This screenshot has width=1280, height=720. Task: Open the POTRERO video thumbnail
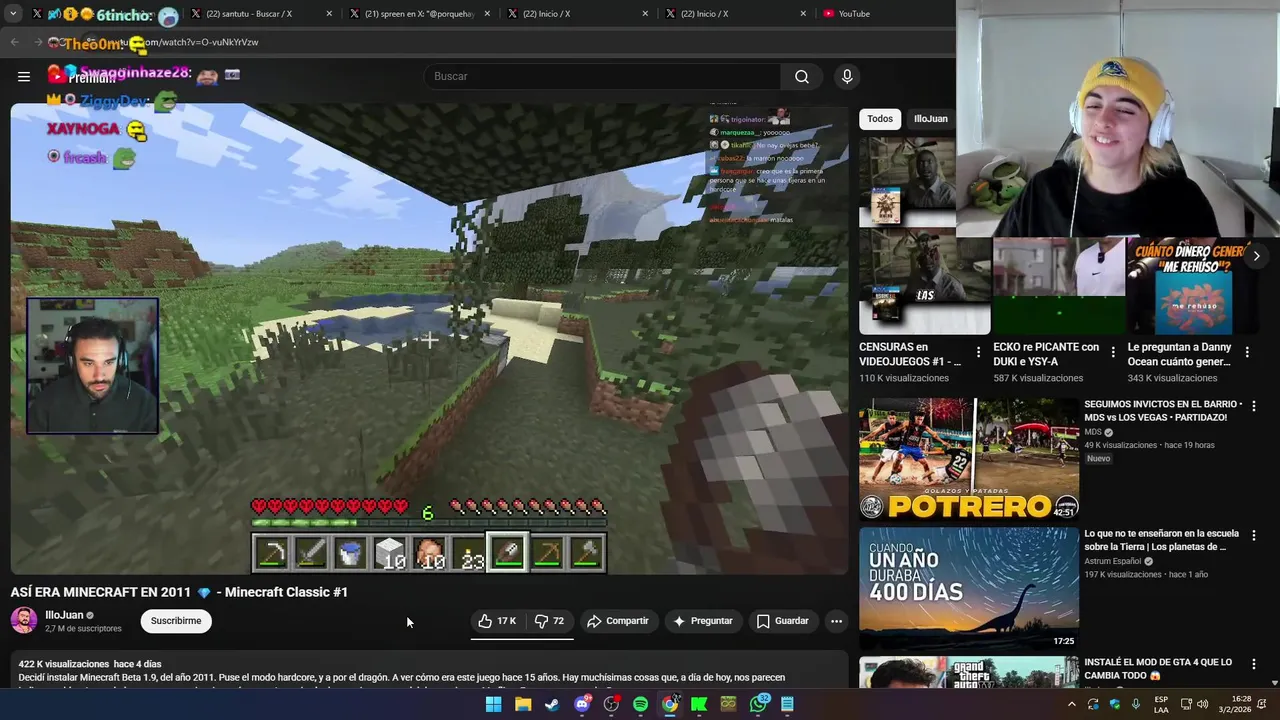pyautogui.click(x=969, y=459)
